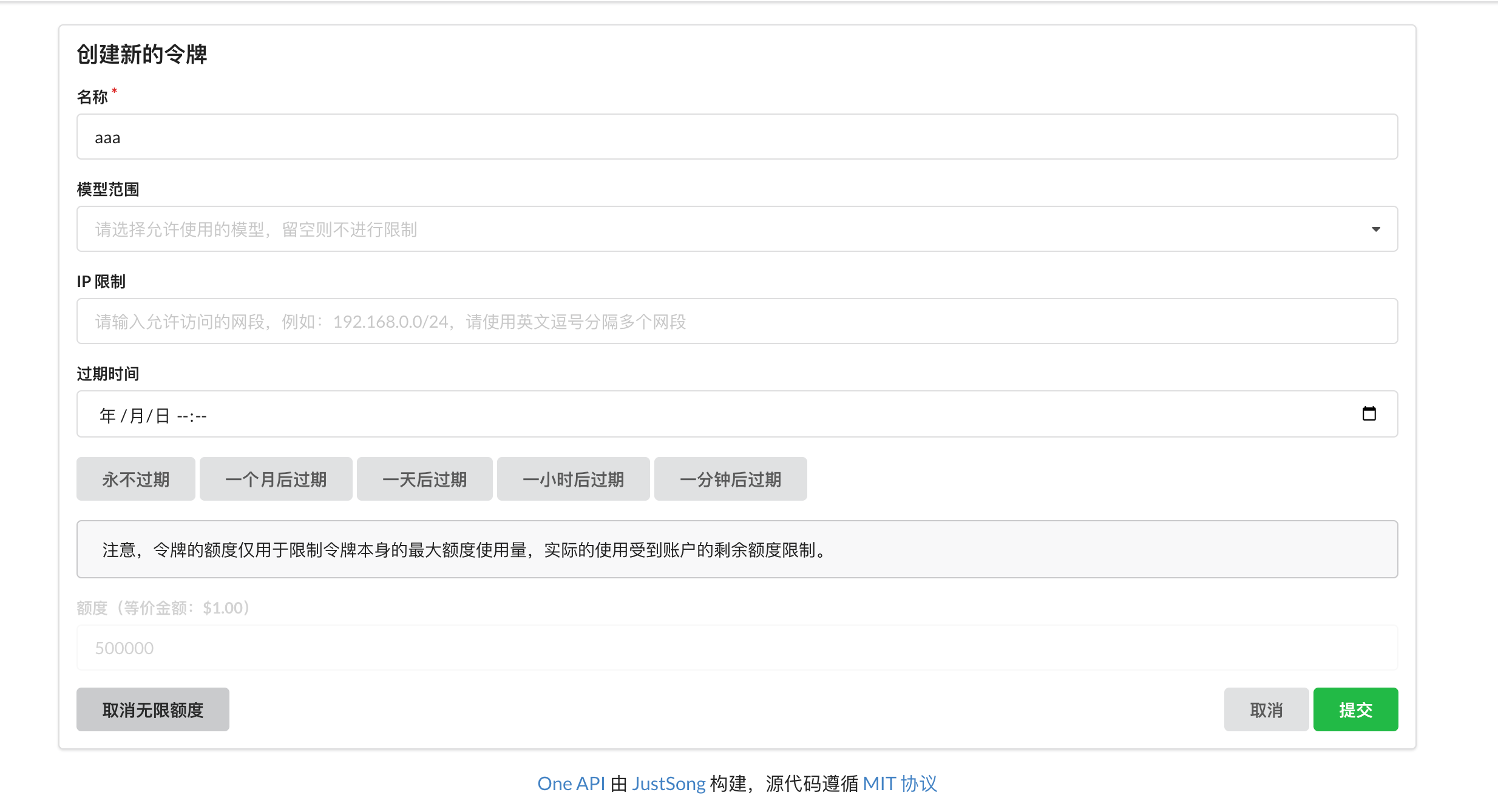
Task: Submit the form with 提交
Action: point(1355,709)
